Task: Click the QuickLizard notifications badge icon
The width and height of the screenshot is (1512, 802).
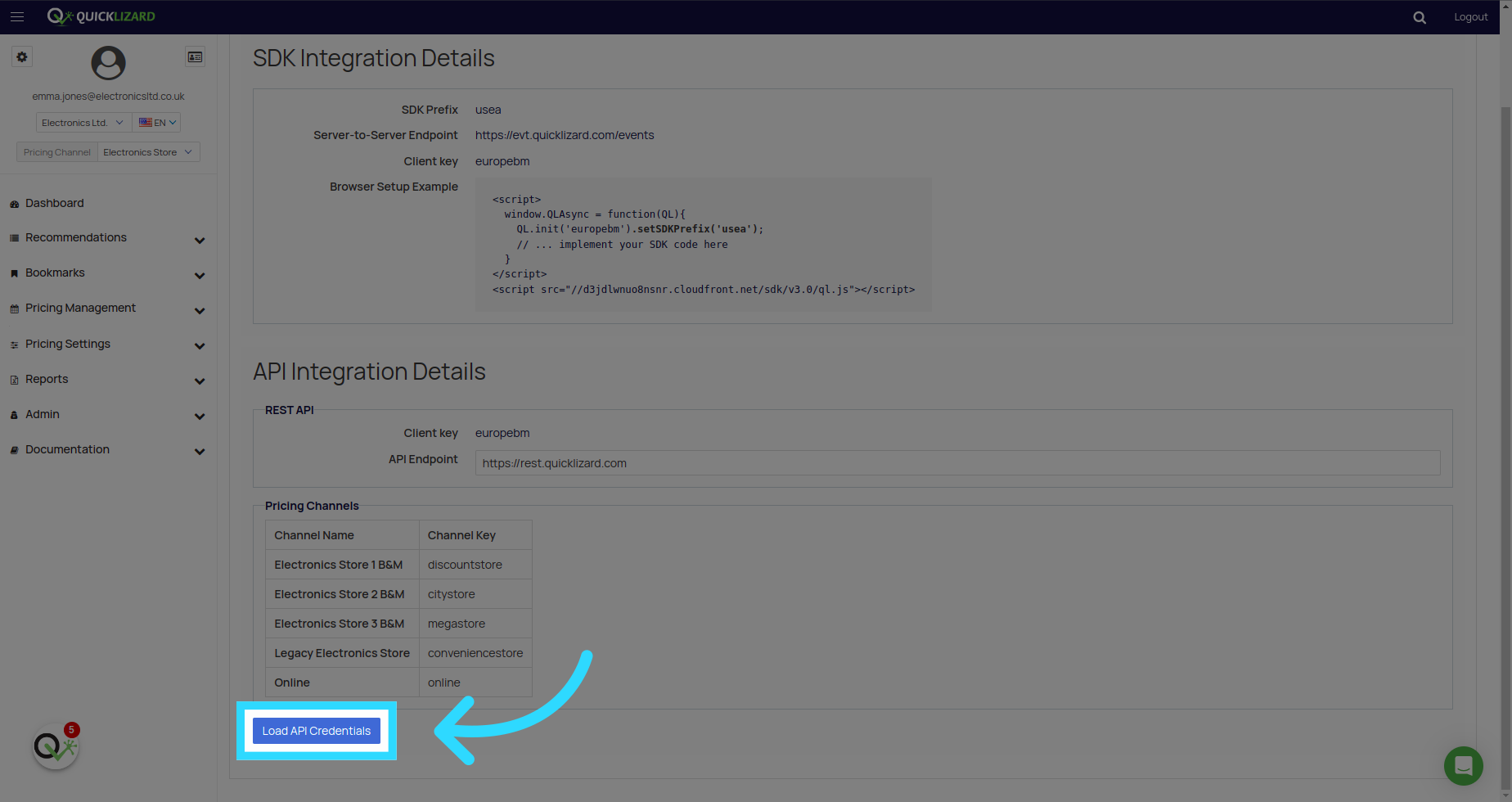Action: point(56,746)
